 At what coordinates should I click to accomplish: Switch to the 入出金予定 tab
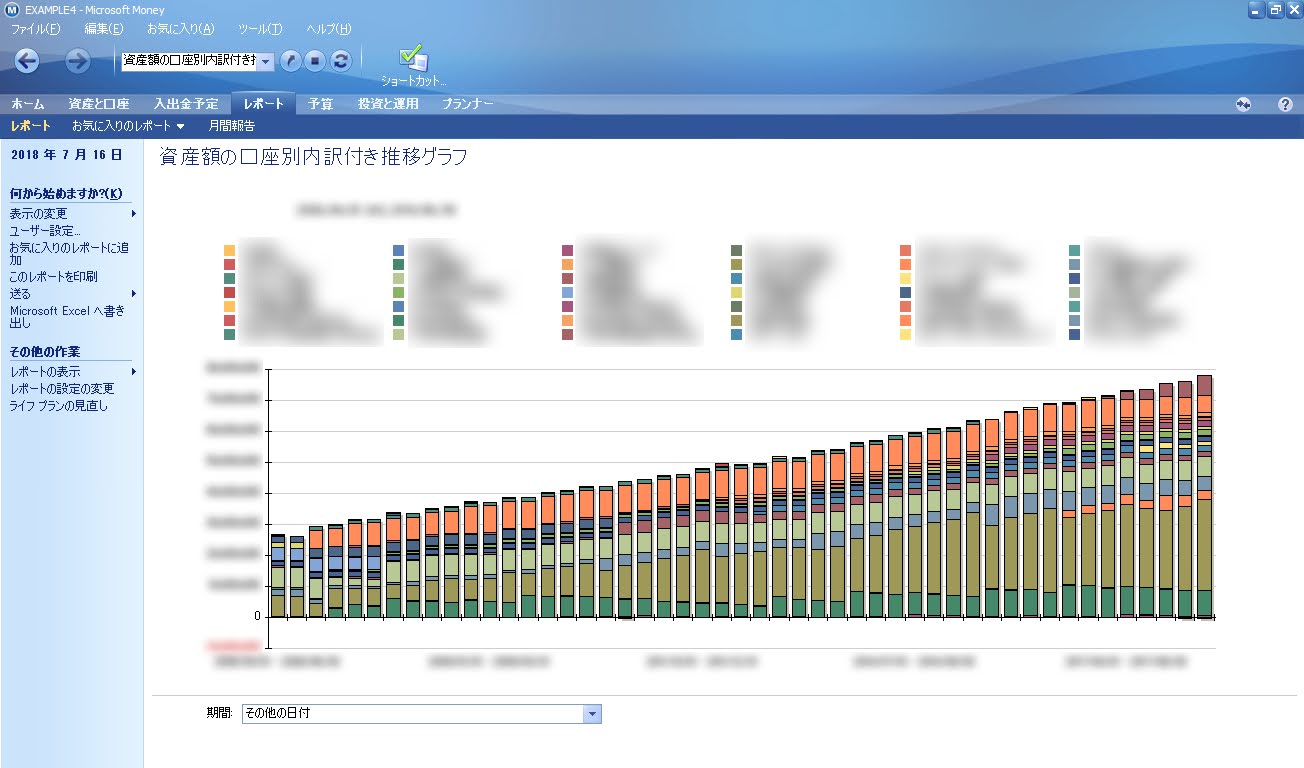click(x=186, y=104)
